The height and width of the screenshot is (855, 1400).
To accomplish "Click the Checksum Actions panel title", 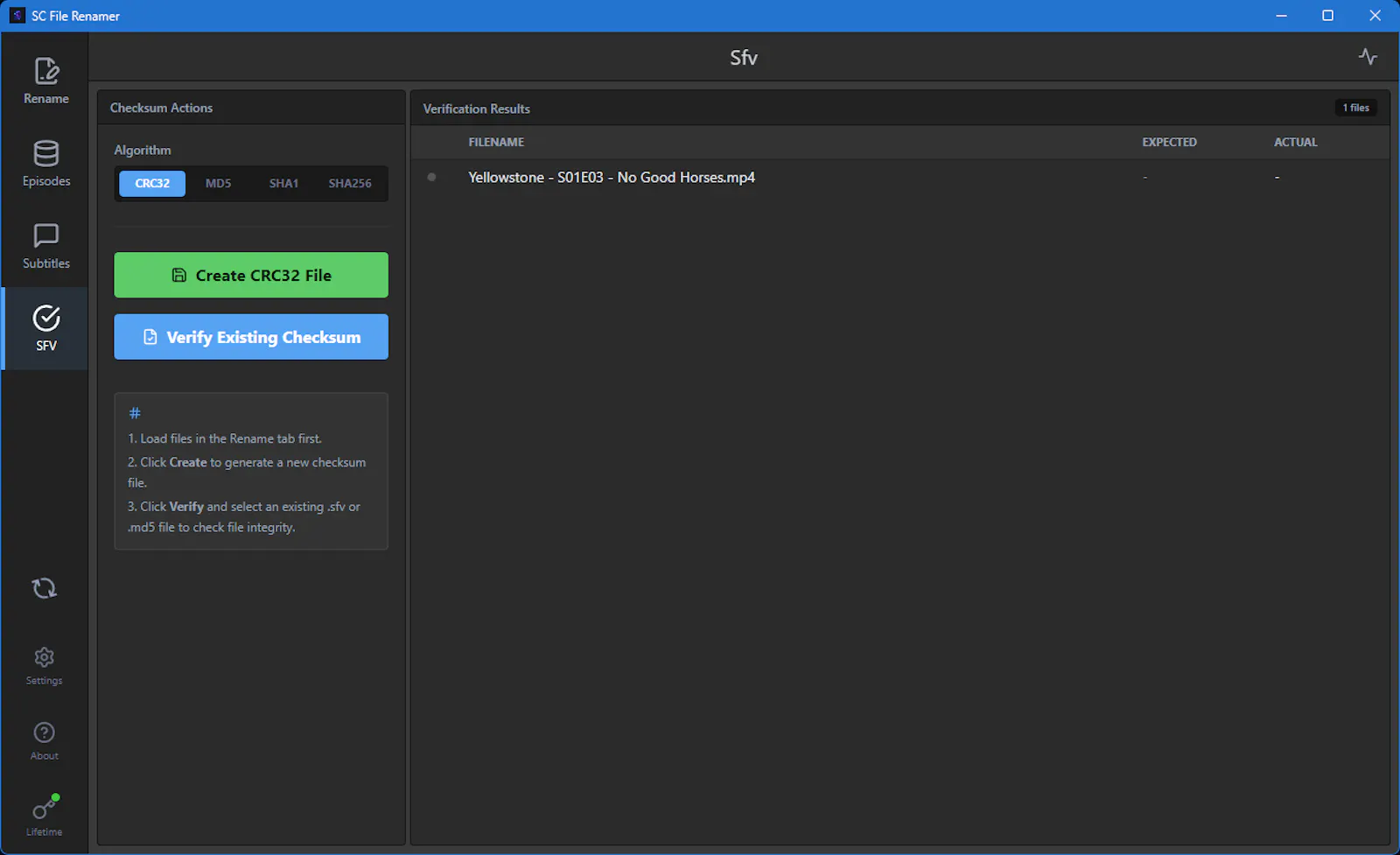I will click(x=161, y=108).
